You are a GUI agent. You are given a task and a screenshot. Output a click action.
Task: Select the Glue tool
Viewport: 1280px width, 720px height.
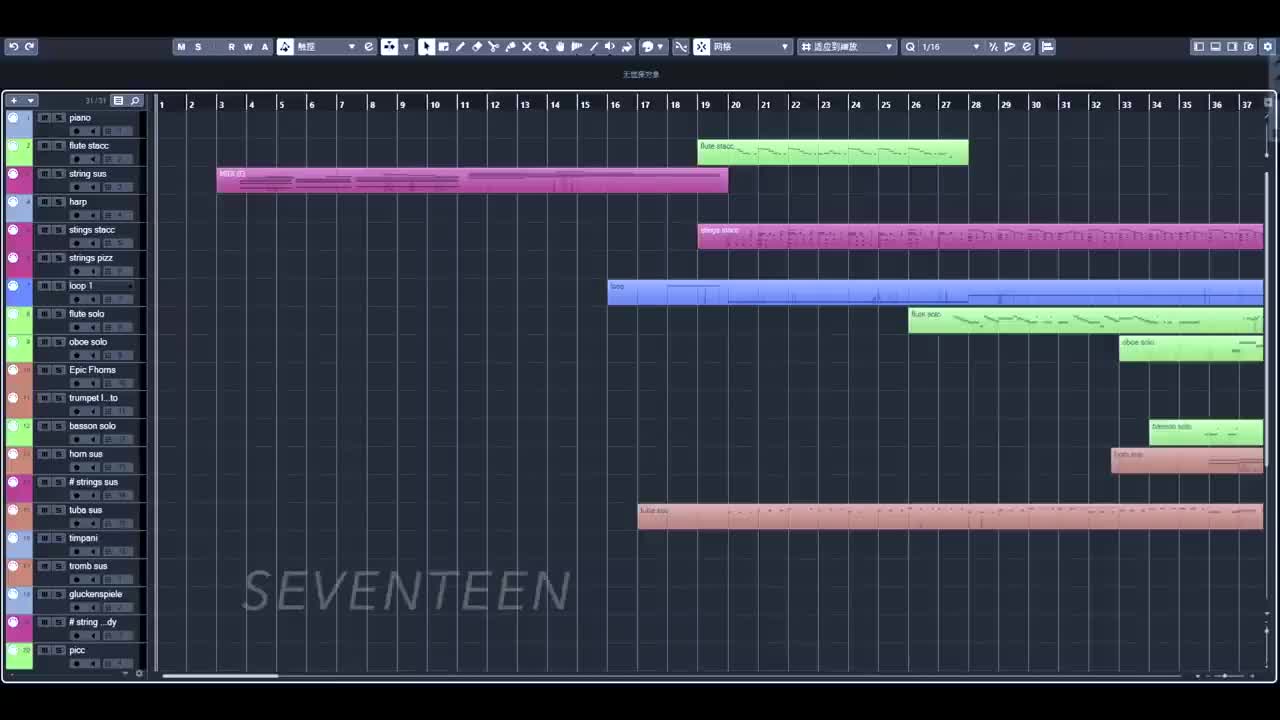pyautogui.click(x=510, y=46)
